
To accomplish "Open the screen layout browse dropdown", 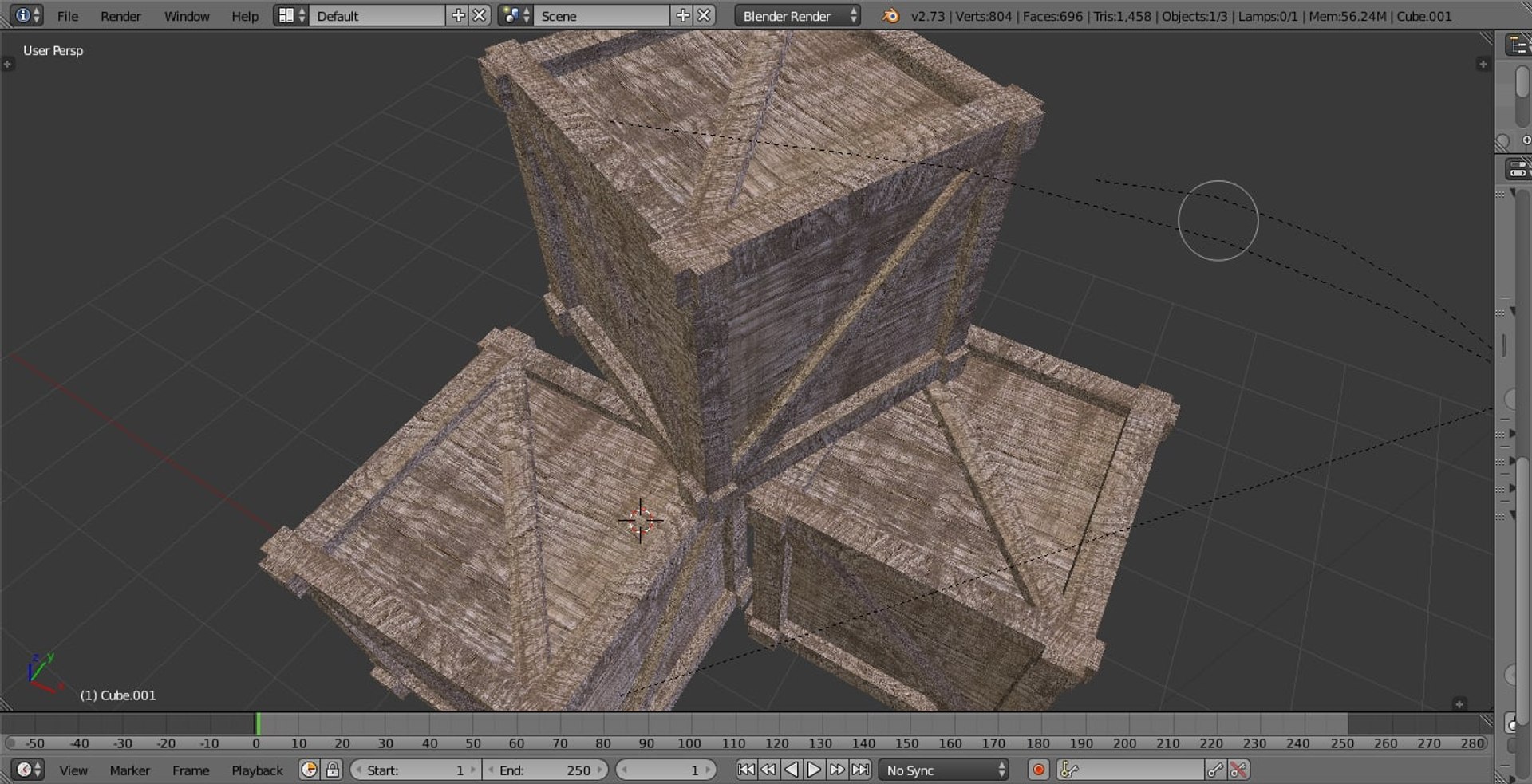I will [290, 15].
